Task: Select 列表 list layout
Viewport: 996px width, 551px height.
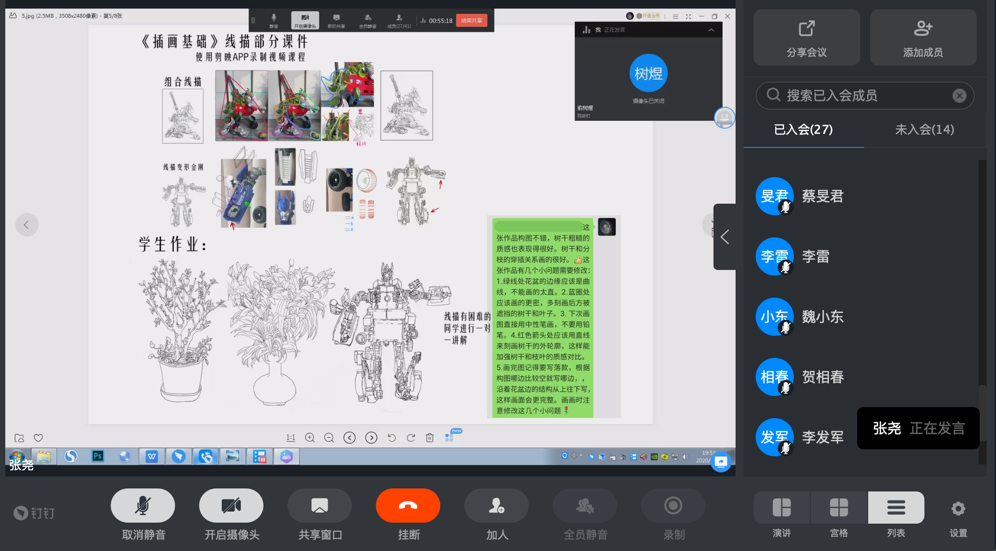Action: coord(896,508)
